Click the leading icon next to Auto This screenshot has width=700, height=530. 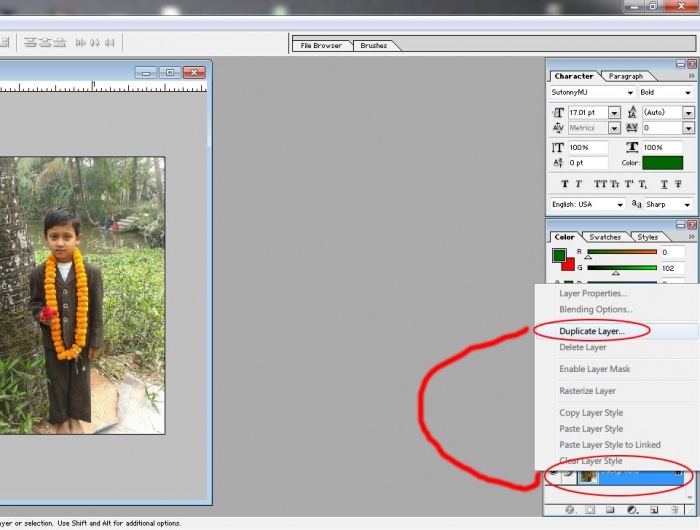(632, 112)
